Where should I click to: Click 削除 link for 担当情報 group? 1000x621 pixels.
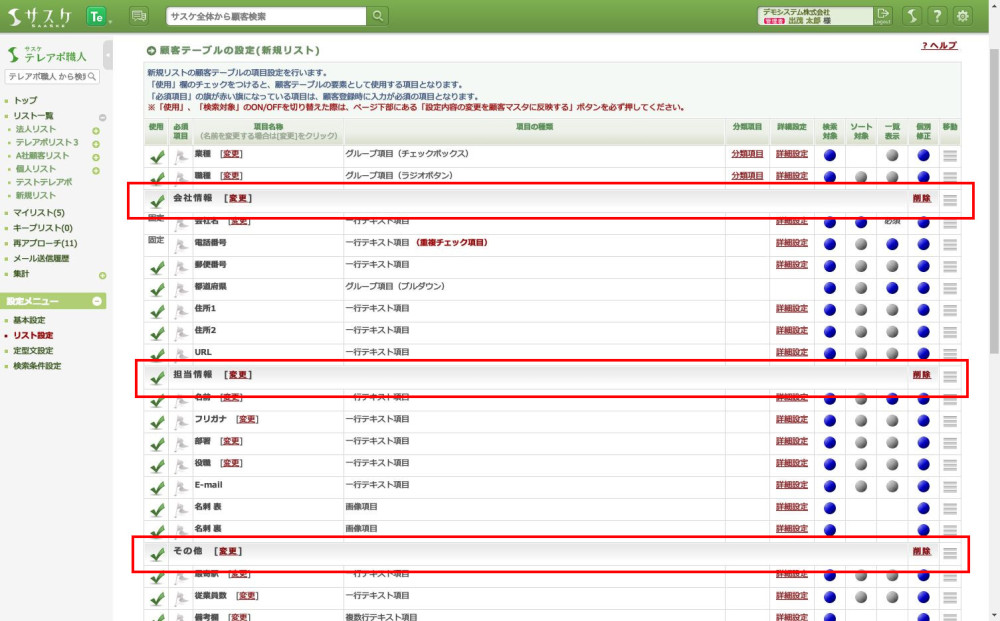(x=921, y=375)
